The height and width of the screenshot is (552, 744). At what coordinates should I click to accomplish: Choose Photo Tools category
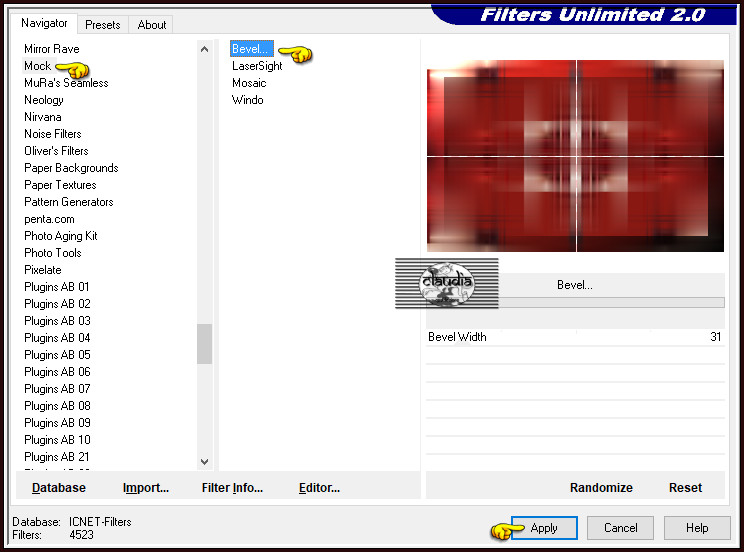(53, 253)
